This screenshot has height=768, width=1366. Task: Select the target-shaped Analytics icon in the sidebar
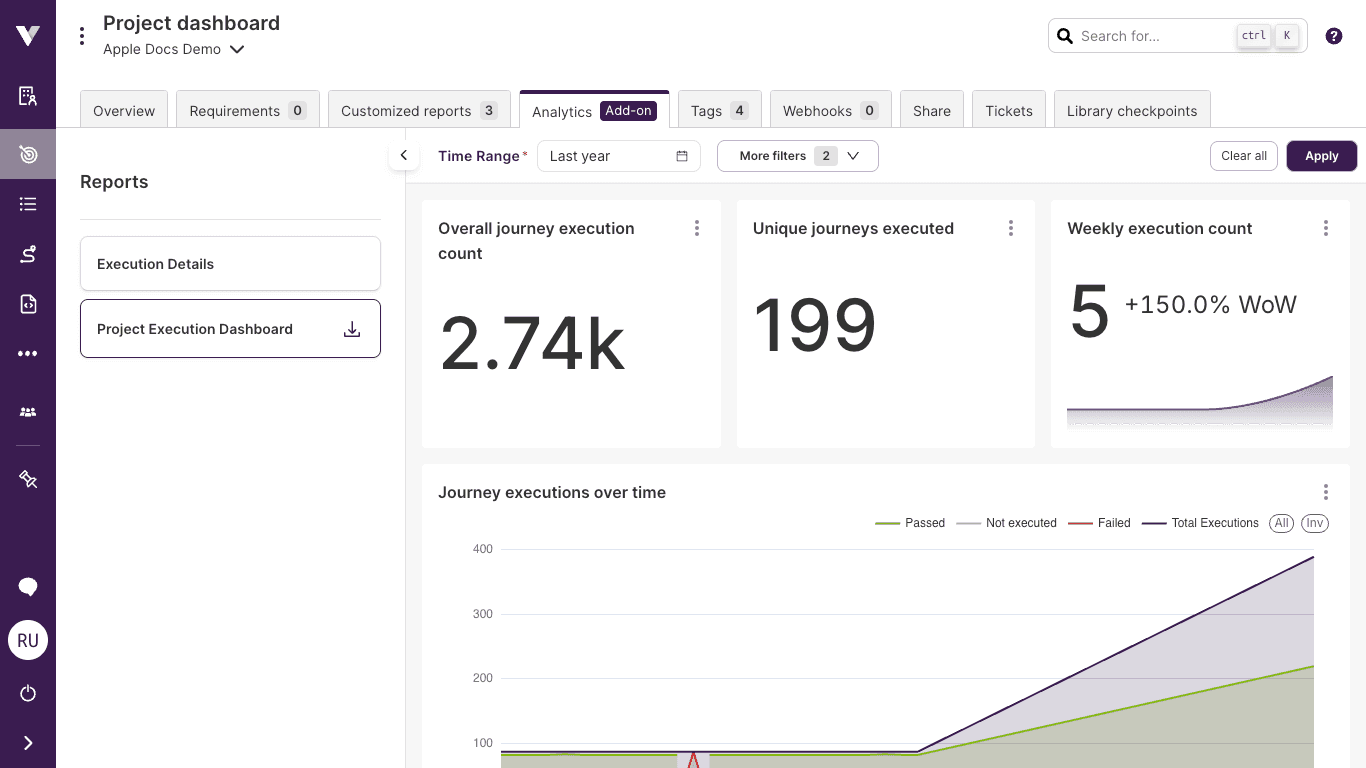pyautogui.click(x=27, y=154)
